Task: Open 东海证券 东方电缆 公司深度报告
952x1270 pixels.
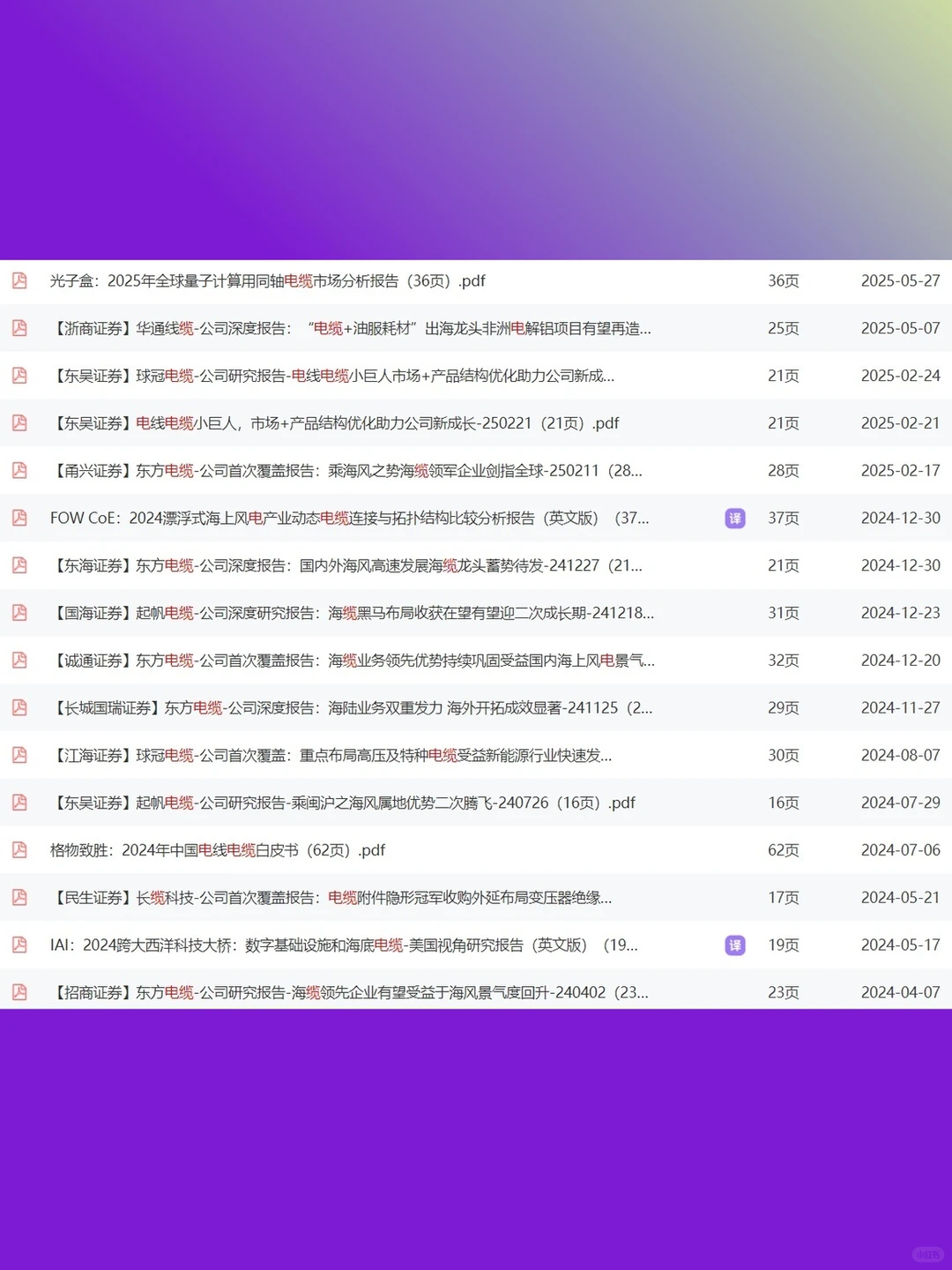Action: click(x=346, y=565)
